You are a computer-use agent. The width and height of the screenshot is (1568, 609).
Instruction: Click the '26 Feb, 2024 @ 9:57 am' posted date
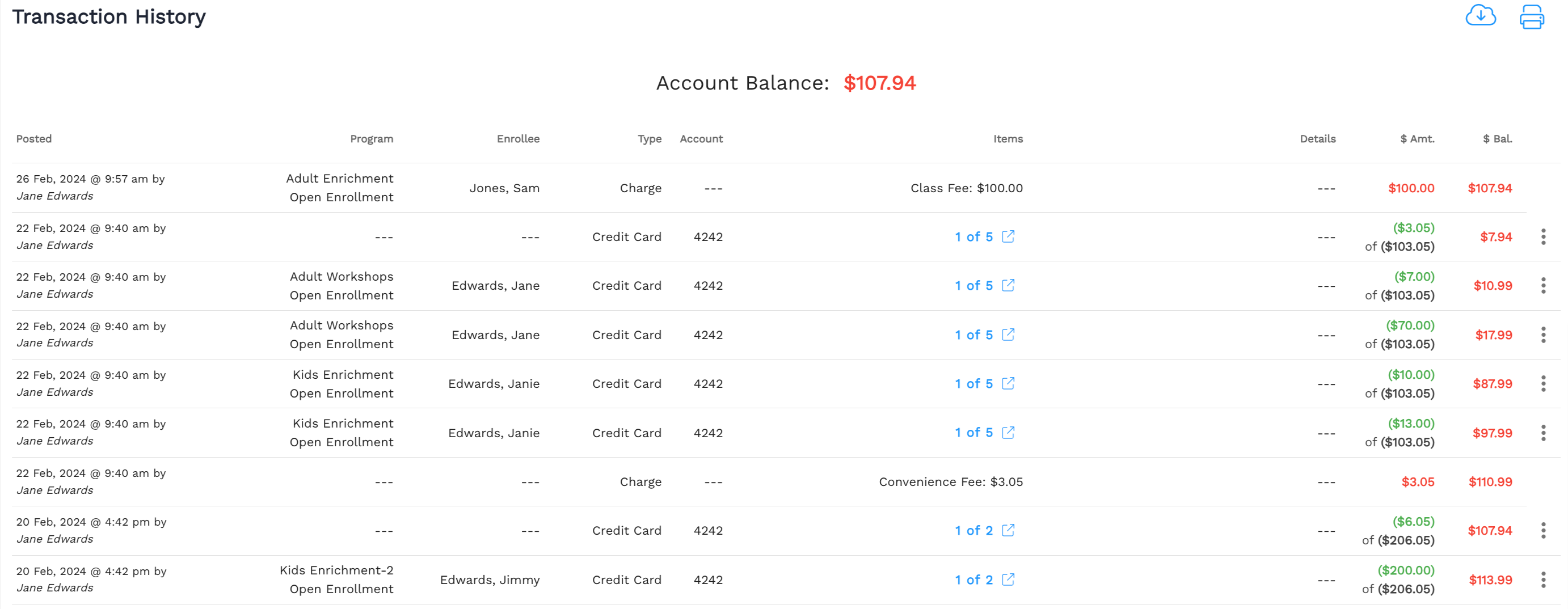click(x=82, y=179)
